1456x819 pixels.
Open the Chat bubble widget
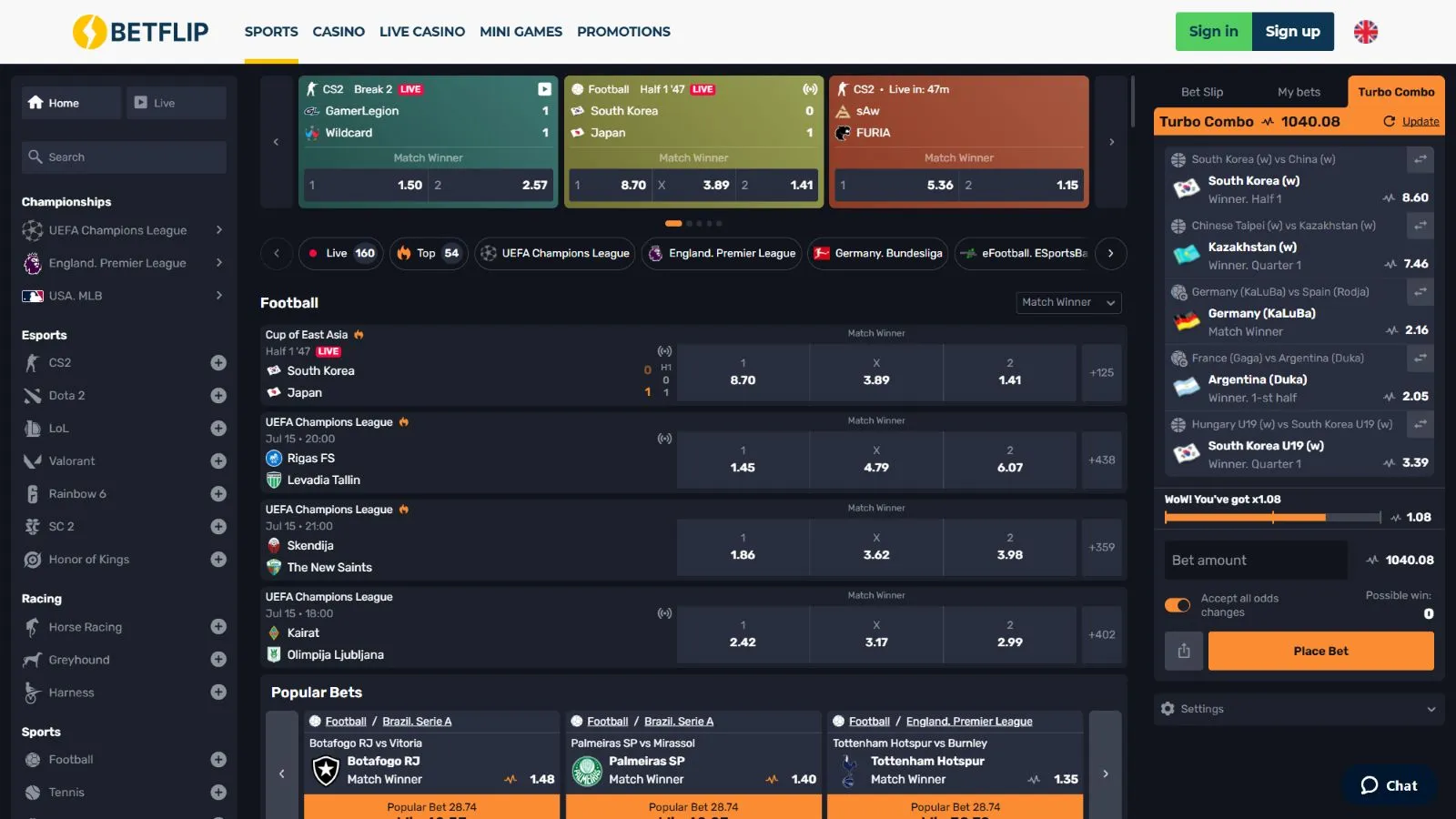(1389, 786)
